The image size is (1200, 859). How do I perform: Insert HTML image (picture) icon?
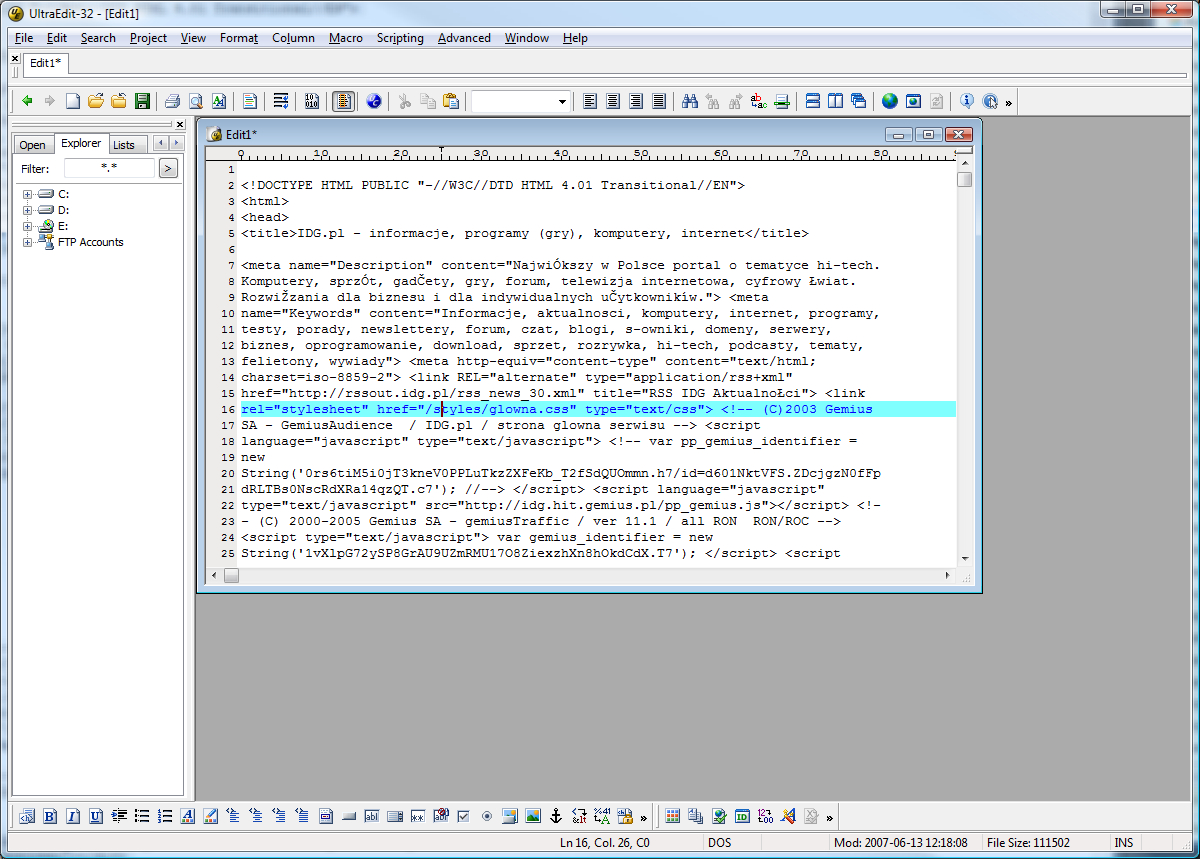(533, 816)
